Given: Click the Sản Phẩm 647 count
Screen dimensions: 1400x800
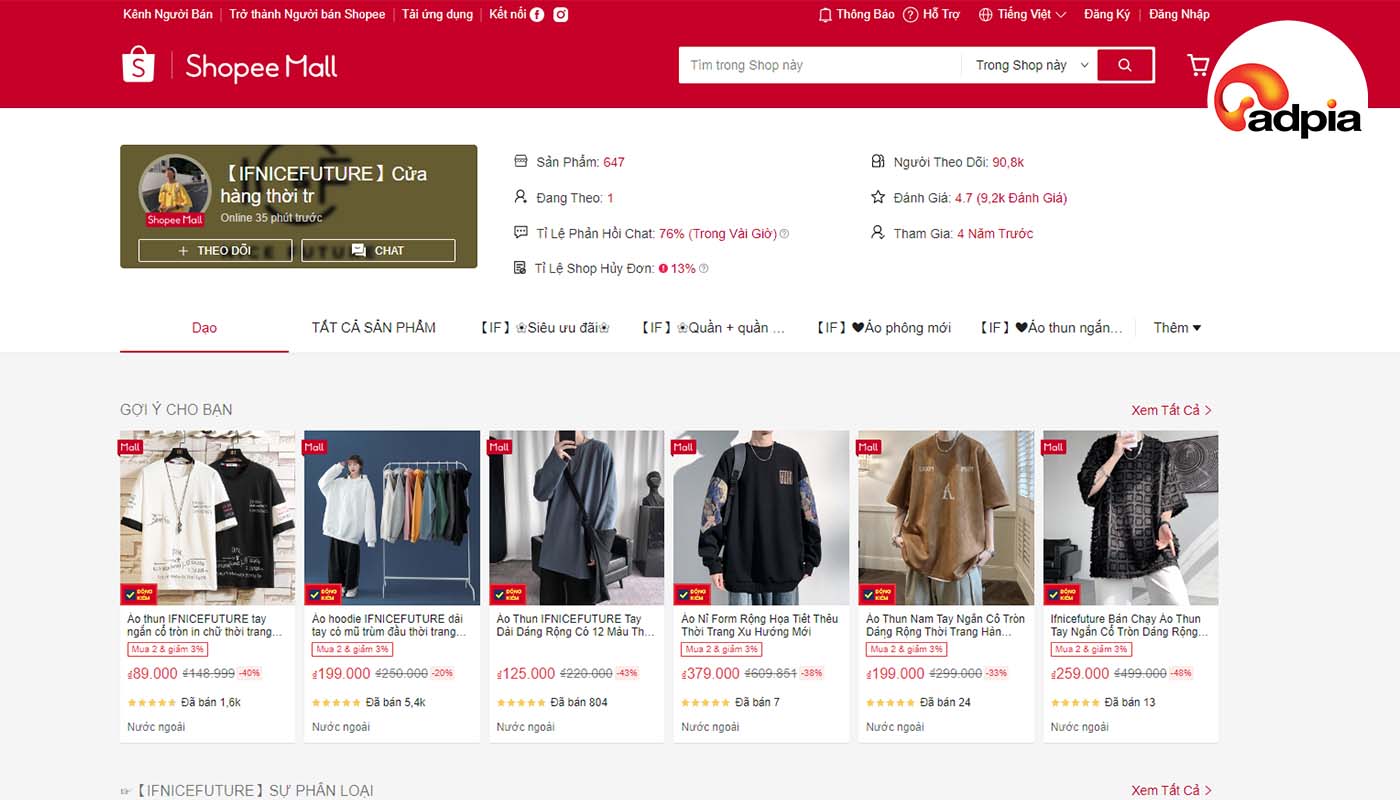Looking at the screenshot, I should [x=580, y=162].
